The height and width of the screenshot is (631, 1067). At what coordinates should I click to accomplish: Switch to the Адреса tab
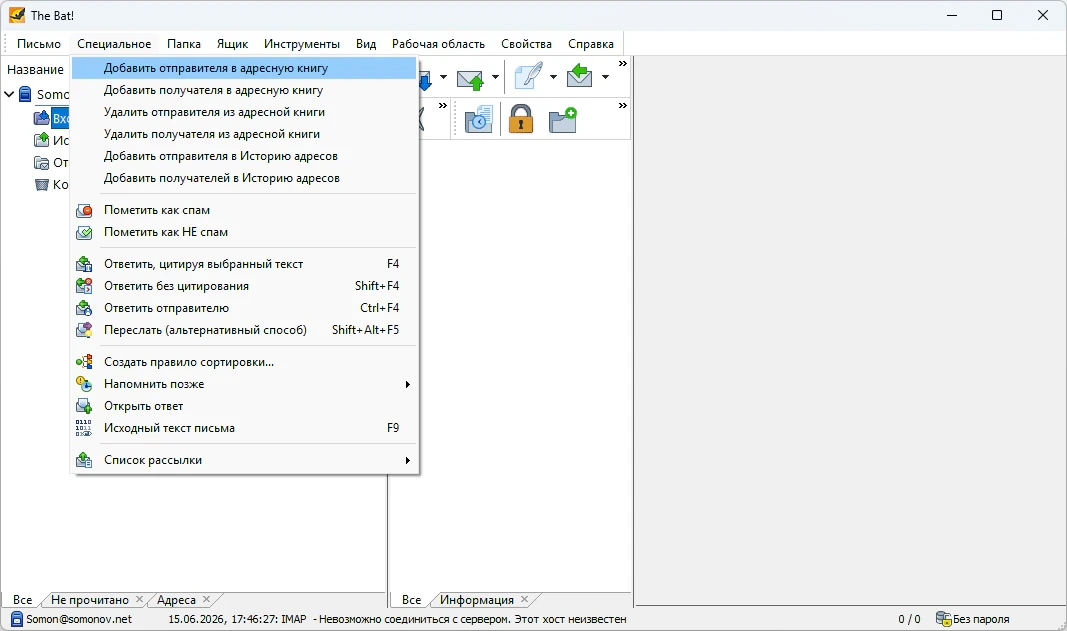coord(176,600)
